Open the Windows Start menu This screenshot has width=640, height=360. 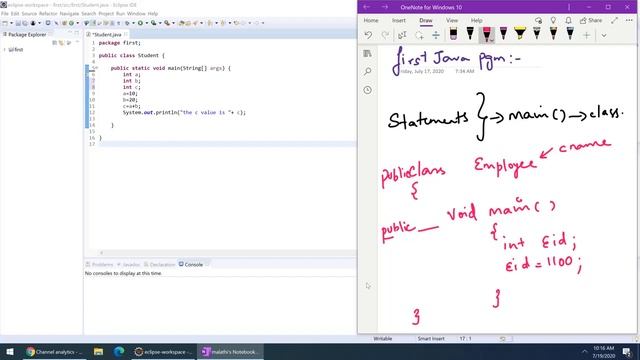coord(10,351)
